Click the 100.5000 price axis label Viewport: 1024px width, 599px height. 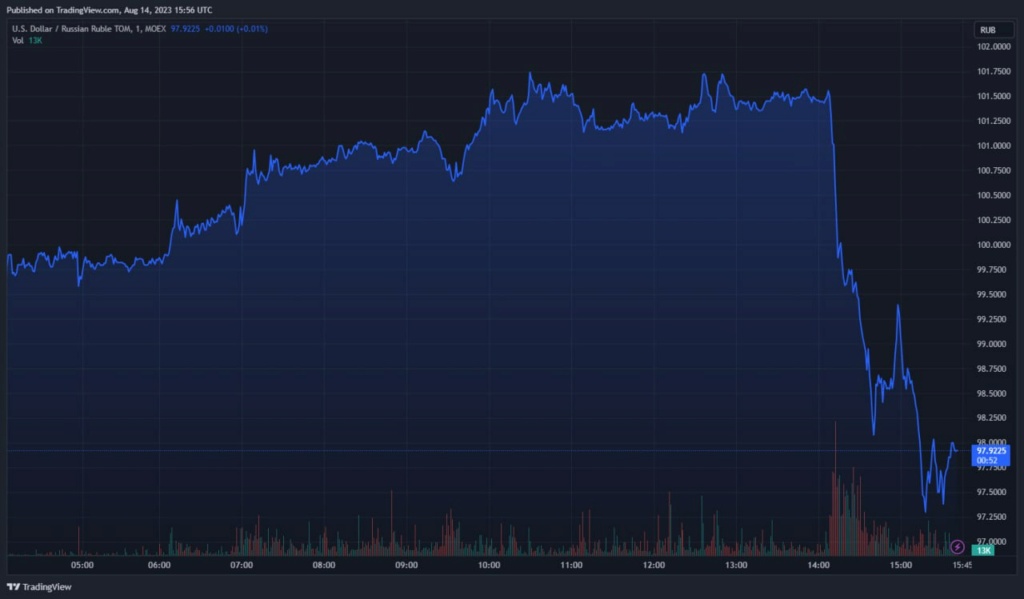pos(993,195)
